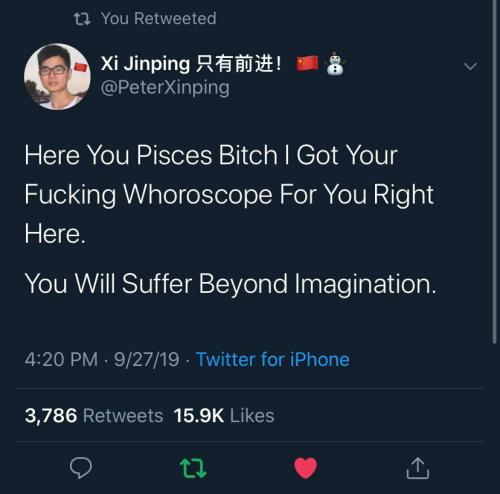Open the reply speech bubble icon
This screenshot has width=500, height=494.
point(81,468)
